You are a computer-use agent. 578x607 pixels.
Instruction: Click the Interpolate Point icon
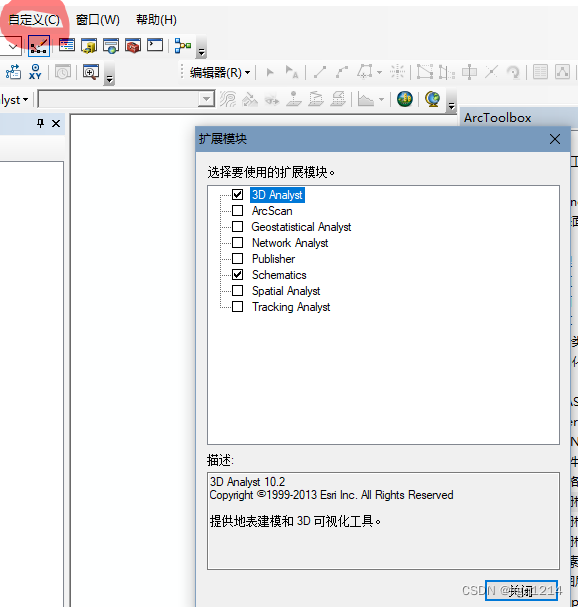click(x=294, y=99)
